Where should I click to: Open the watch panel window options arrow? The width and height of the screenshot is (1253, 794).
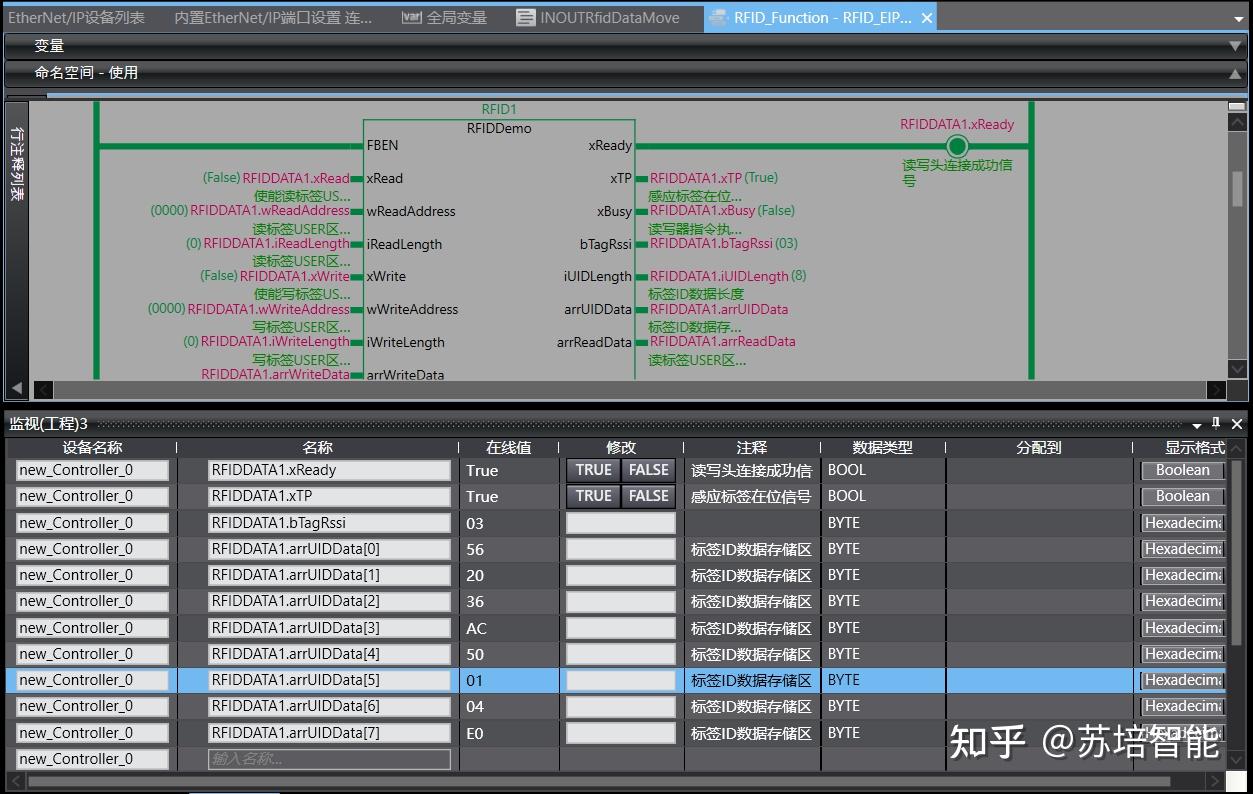pyautogui.click(x=1196, y=424)
